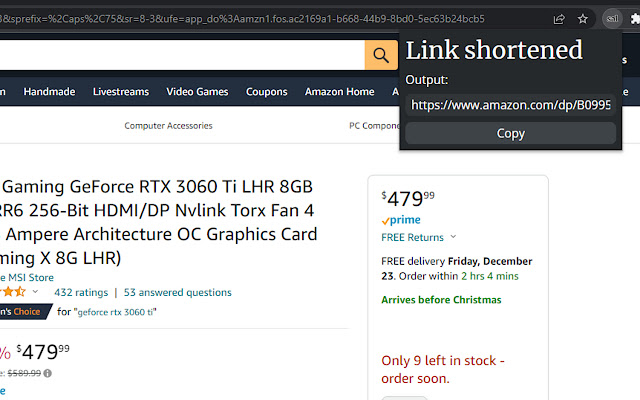Click the list price info icon
This screenshot has width=640, height=400.
pyautogui.click(x=47, y=373)
